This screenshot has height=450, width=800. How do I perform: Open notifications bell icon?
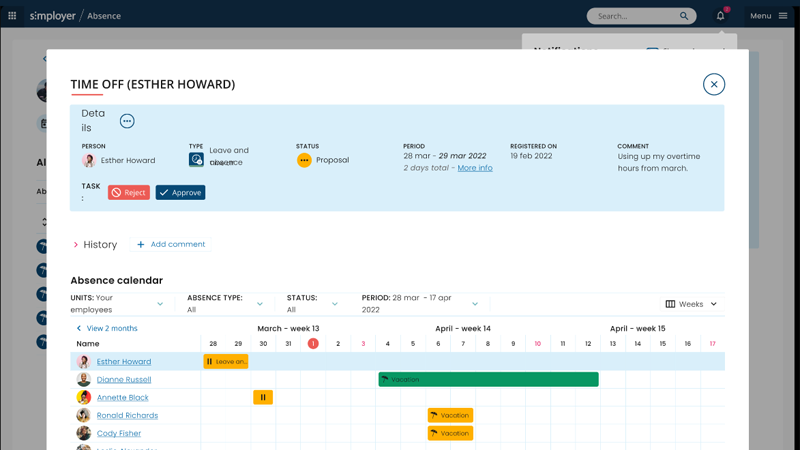click(x=720, y=16)
